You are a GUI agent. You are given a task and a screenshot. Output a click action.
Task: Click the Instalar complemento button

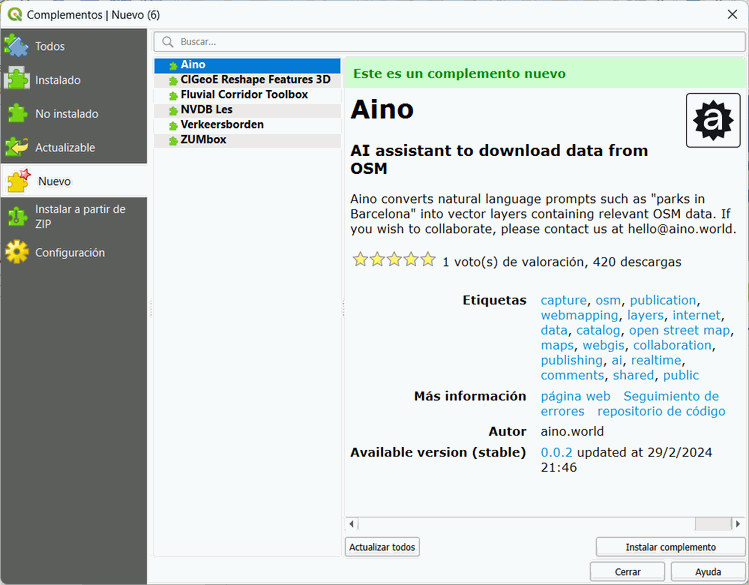pos(671,547)
